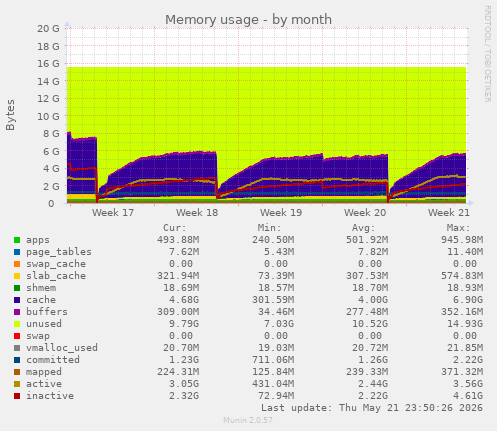This screenshot has height=431, width=497.
Task: Click the 'Last update' timestamp line
Action: tap(372, 408)
